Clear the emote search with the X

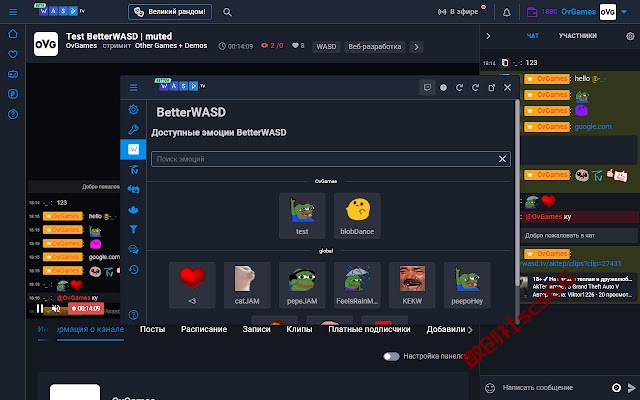[x=502, y=159]
